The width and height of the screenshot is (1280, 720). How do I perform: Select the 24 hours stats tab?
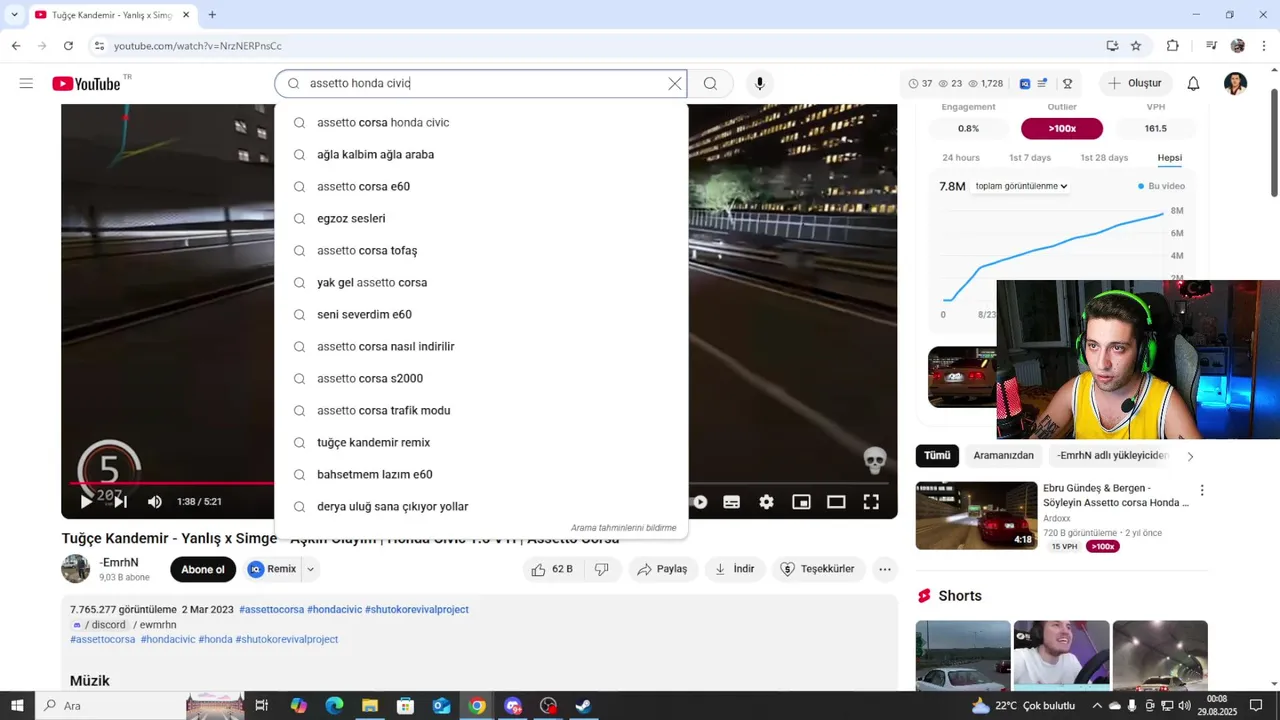pos(961,158)
